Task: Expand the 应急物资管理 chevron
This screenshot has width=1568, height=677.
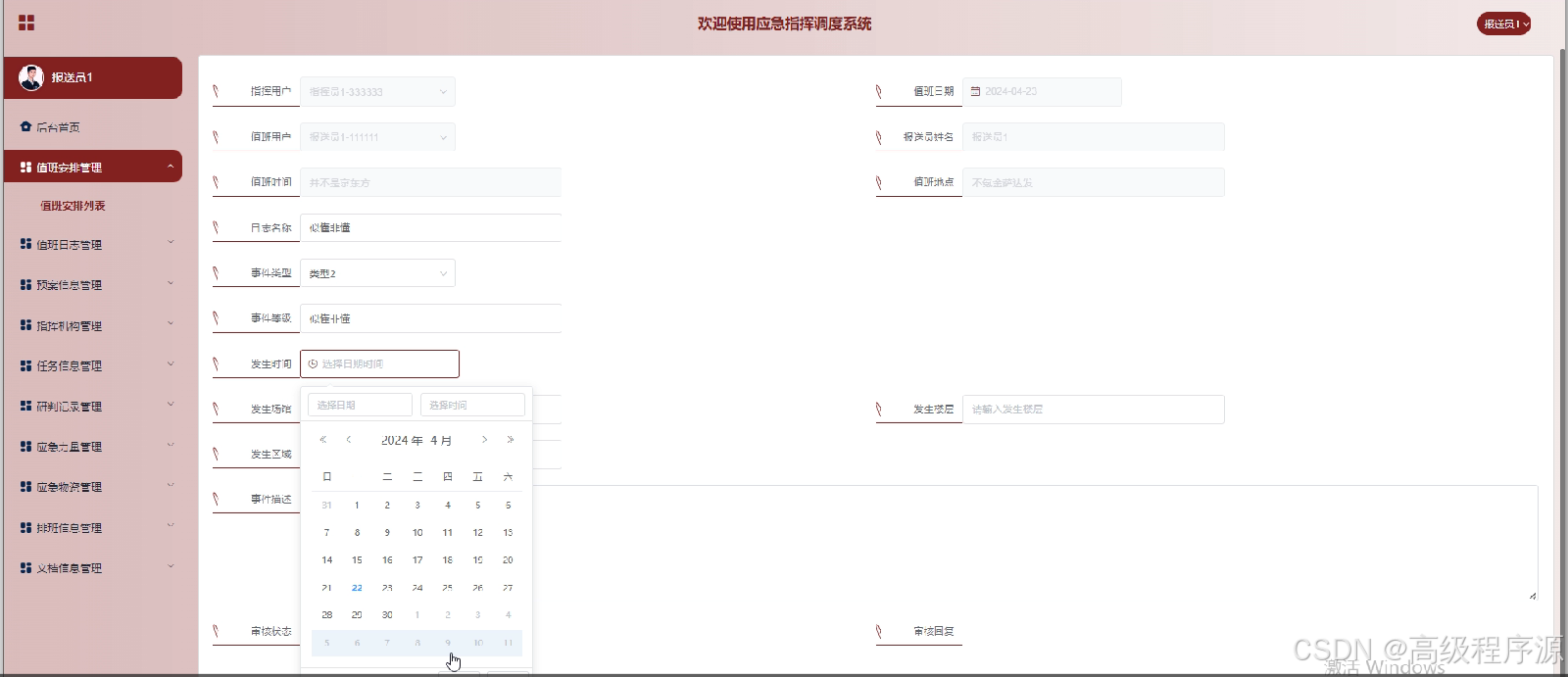Action: click(171, 484)
